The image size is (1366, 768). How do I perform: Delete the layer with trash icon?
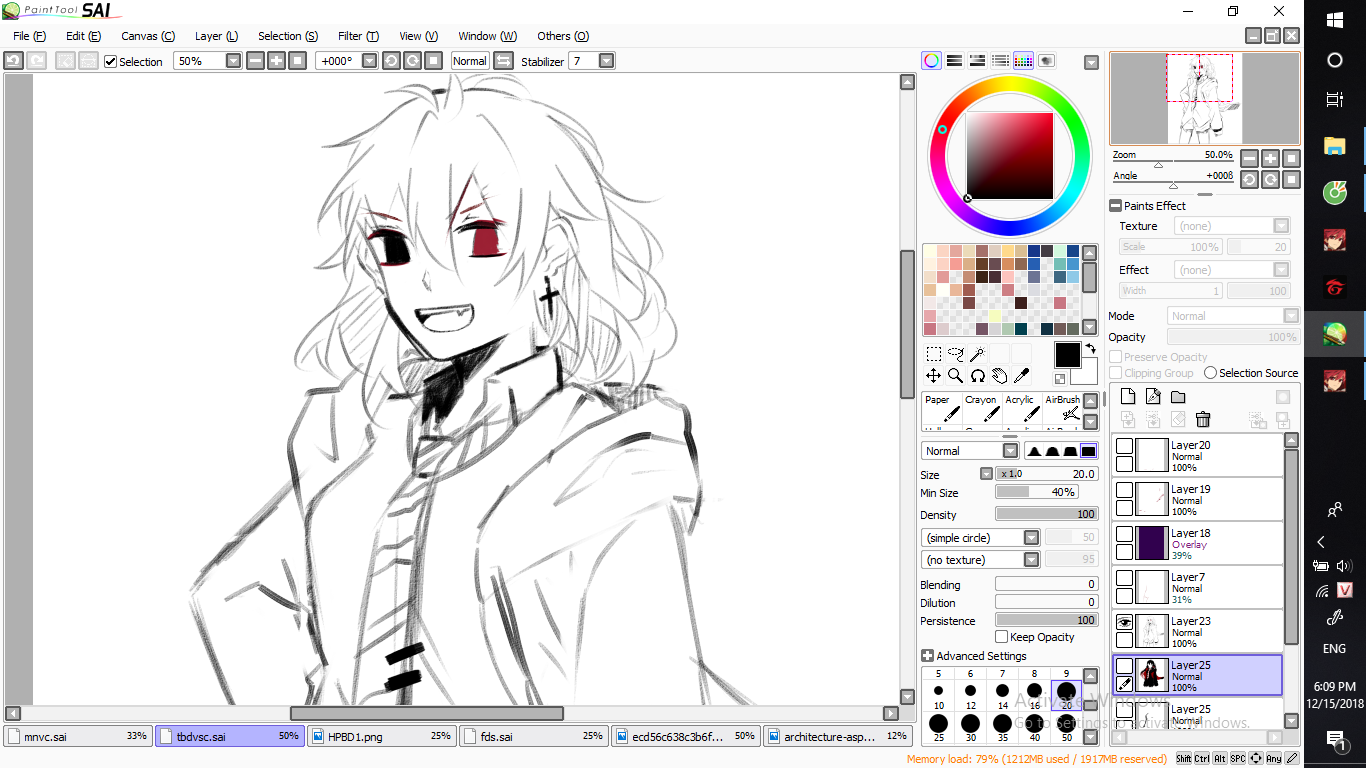tap(1203, 420)
